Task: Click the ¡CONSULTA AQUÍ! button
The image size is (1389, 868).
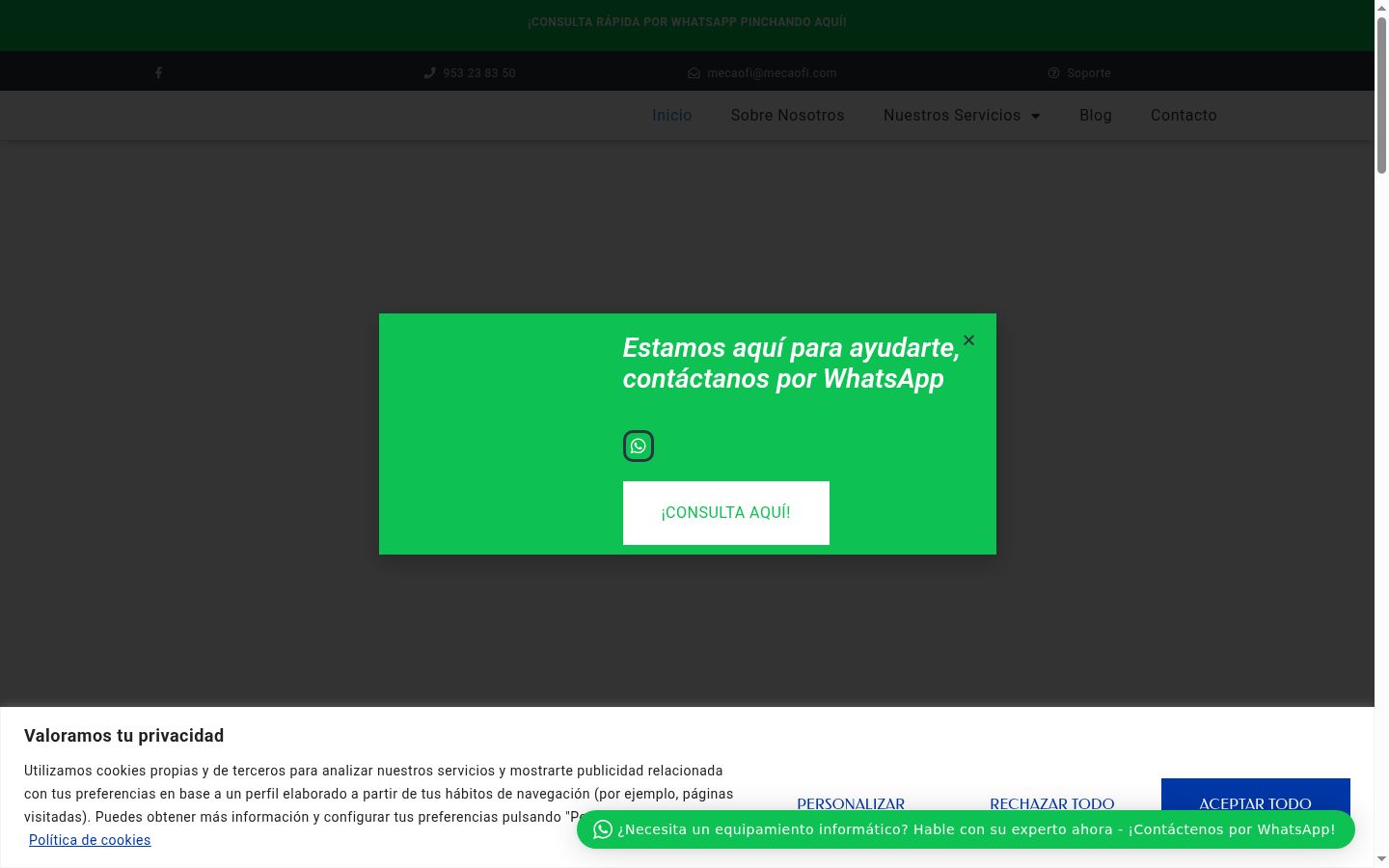Action: tap(726, 513)
